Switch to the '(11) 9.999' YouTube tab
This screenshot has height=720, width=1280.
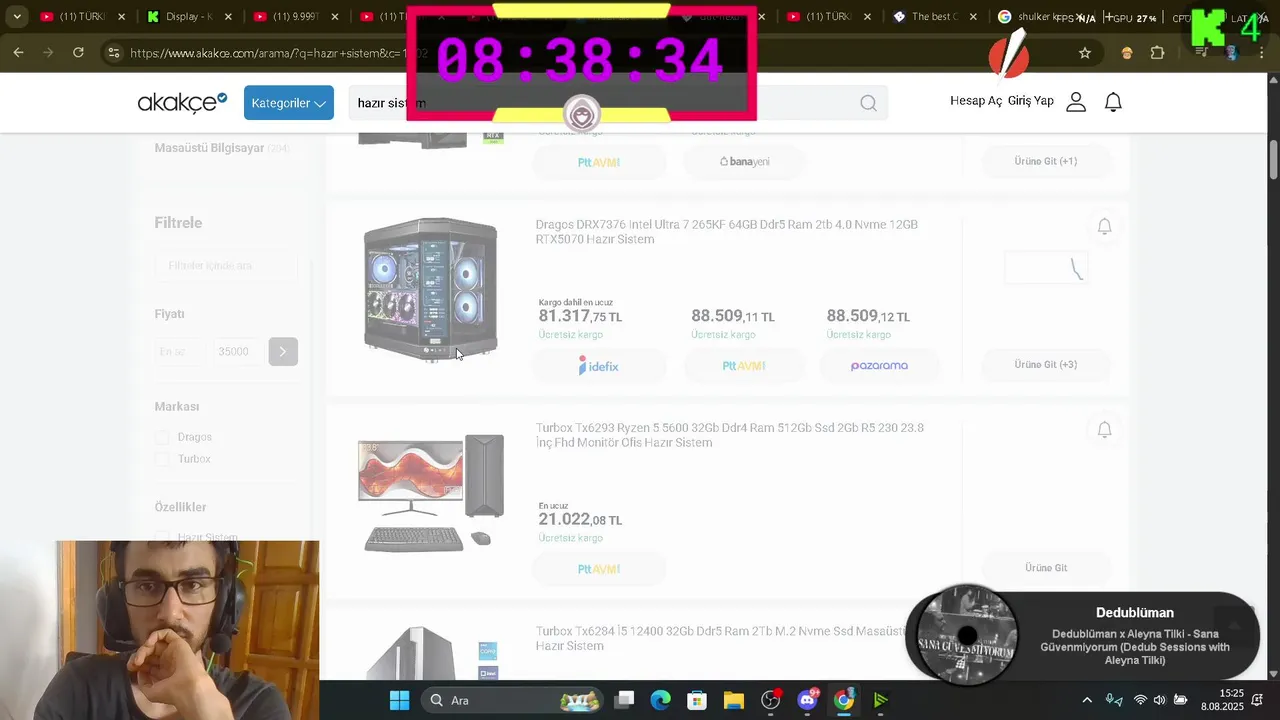click(x=295, y=17)
